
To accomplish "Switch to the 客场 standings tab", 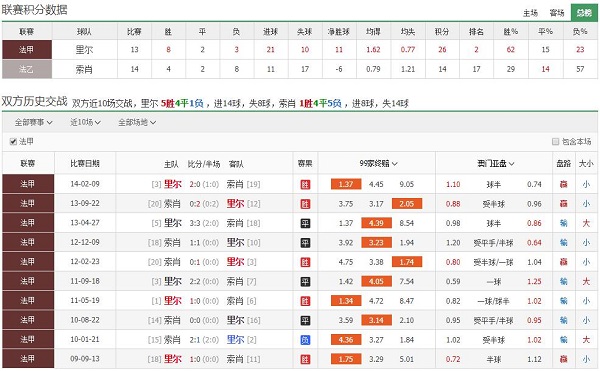I will point(557,13).
